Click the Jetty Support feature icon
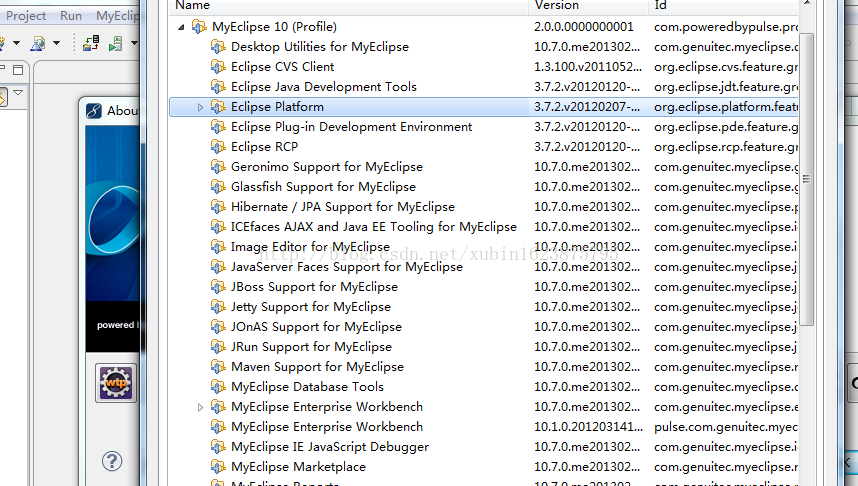This screenshot has height=486, width=858. click(x=218, y=306)
